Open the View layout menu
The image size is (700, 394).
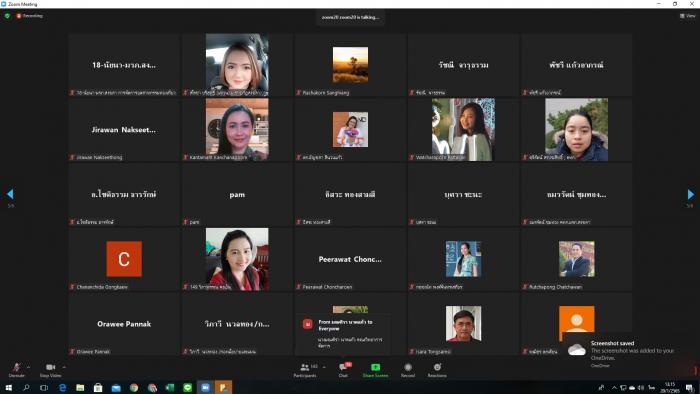[688, 16]
